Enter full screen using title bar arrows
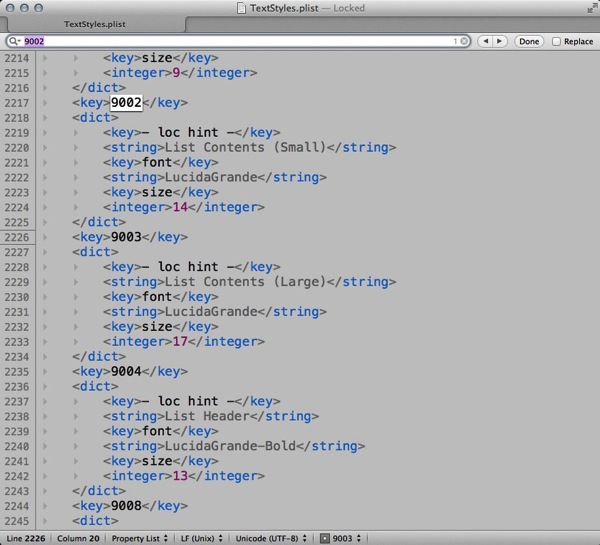 coord(592,8)
